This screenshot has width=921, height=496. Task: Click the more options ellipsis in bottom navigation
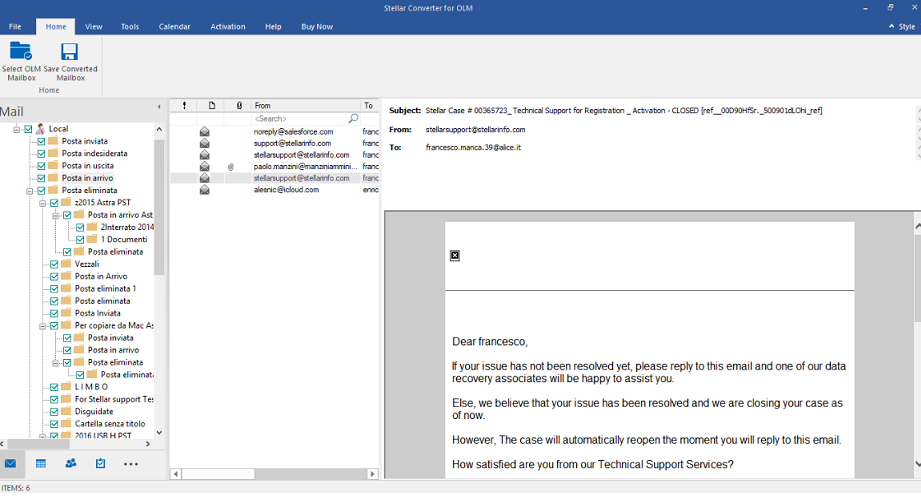(131, 464)
